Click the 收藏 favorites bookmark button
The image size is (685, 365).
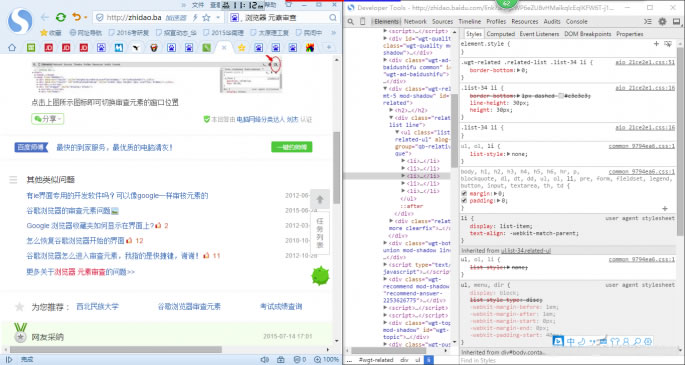51,33
